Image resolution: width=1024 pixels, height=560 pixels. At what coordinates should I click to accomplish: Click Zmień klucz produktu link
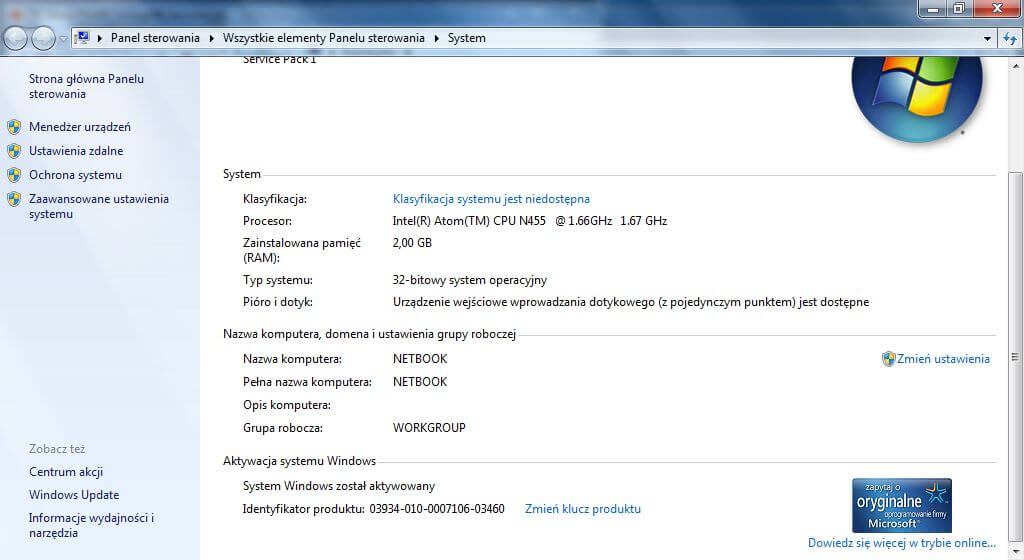[583, 508]
